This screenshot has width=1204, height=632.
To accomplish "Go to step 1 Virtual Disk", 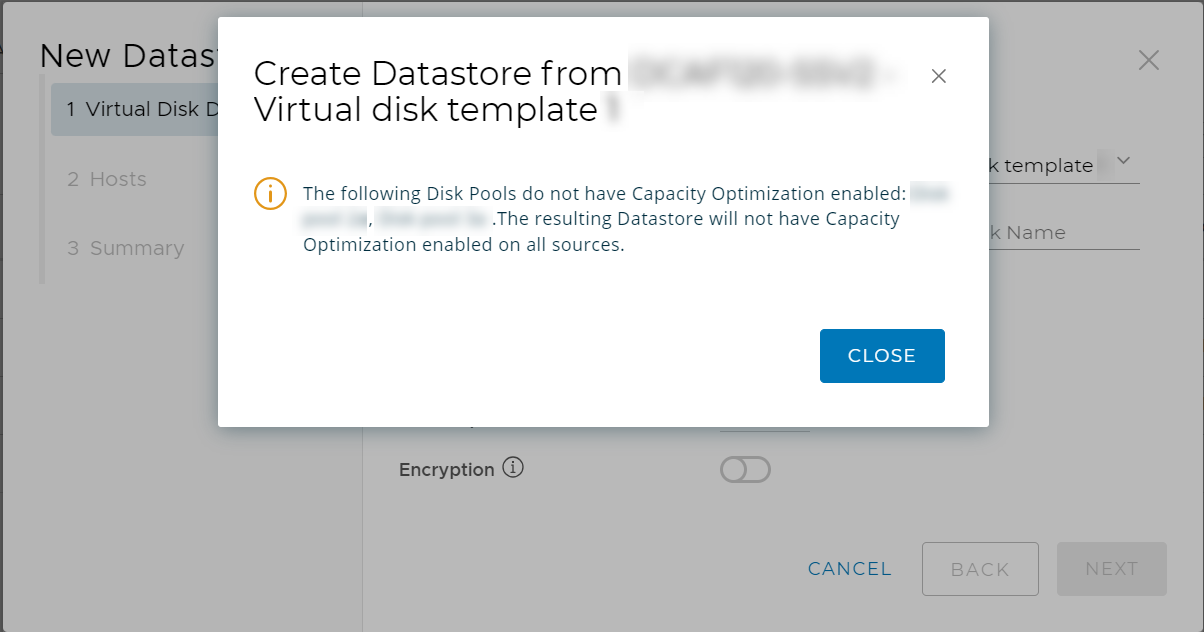I will (x=135, y=109).
